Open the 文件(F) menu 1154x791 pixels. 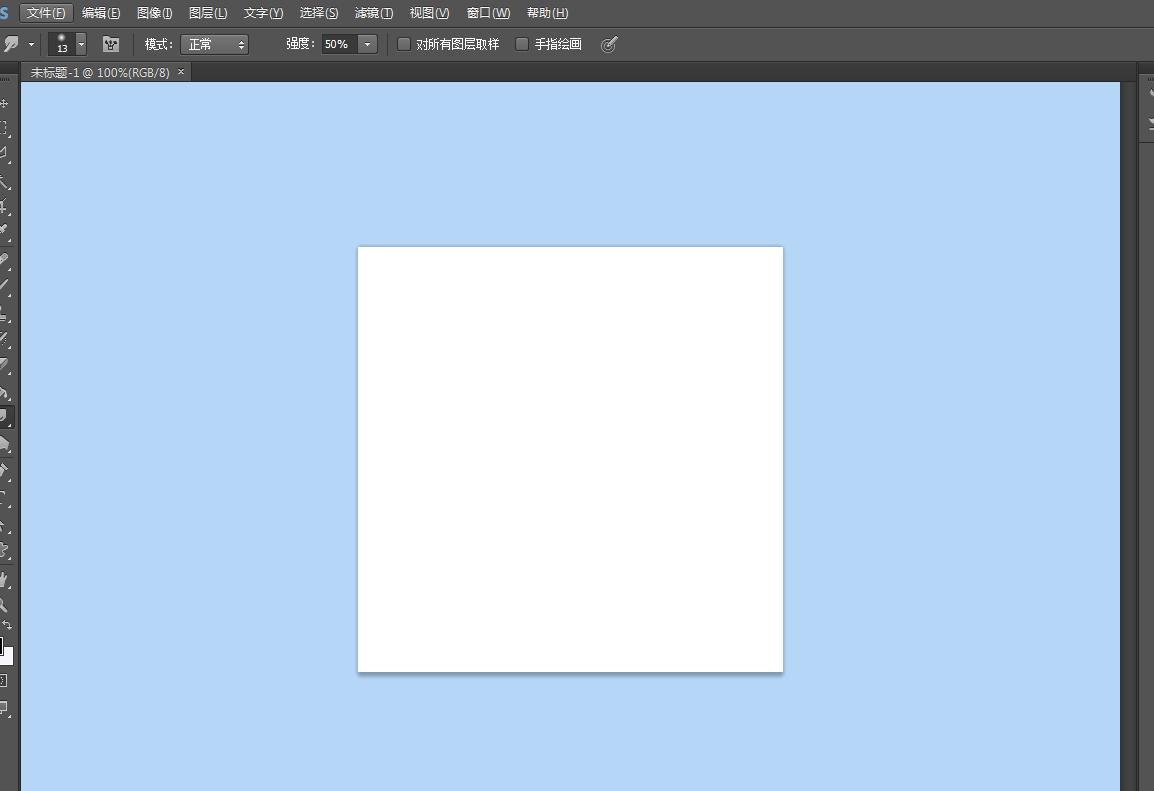(46, 13)
